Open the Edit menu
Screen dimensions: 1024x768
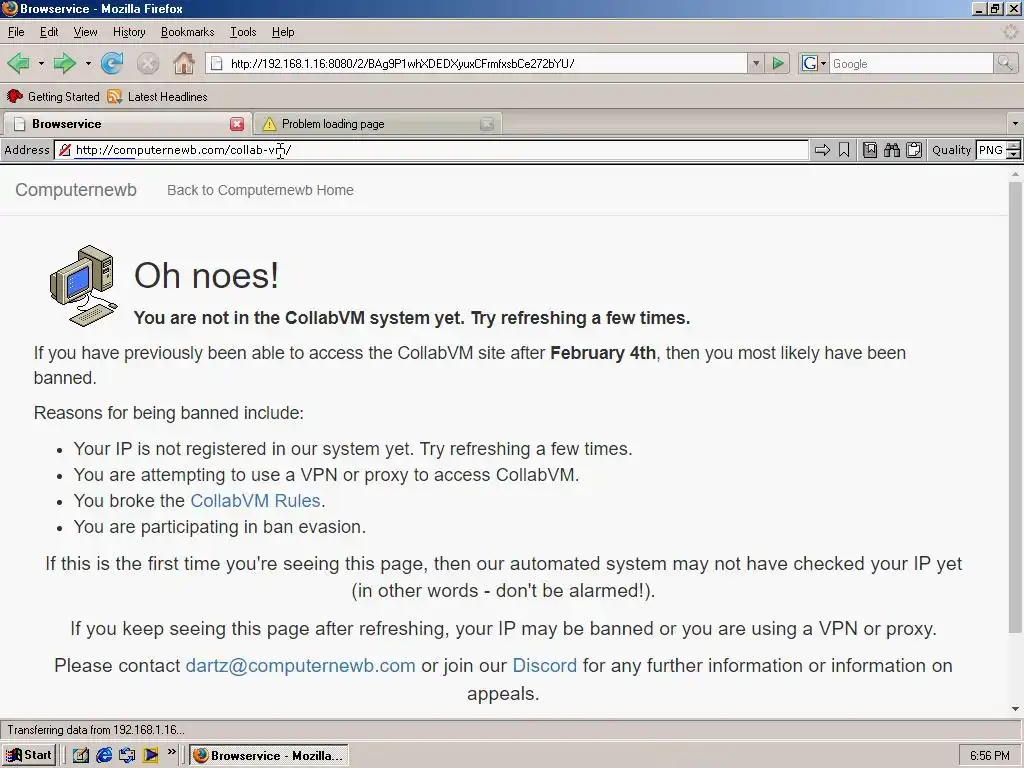(x=49, y=32)
